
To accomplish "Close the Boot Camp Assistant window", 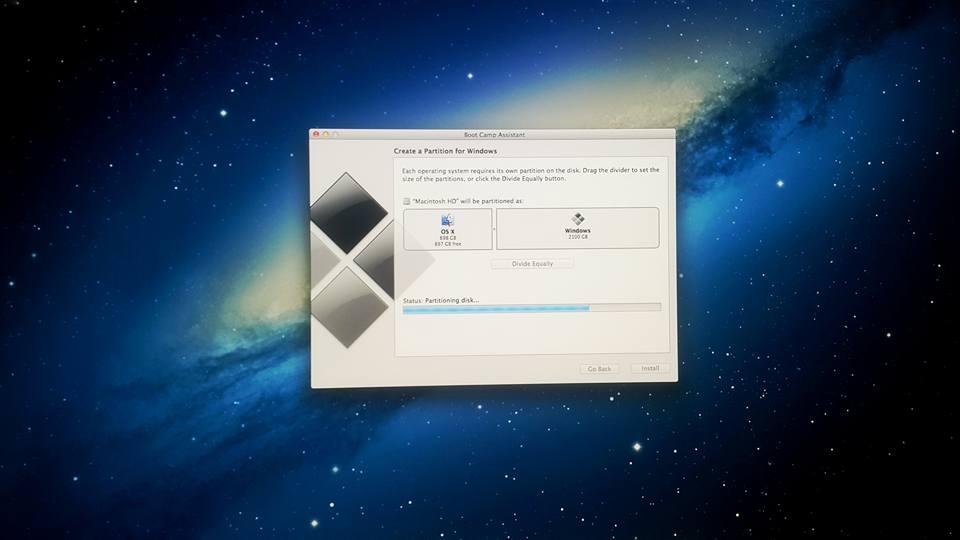I will (317, 134).
